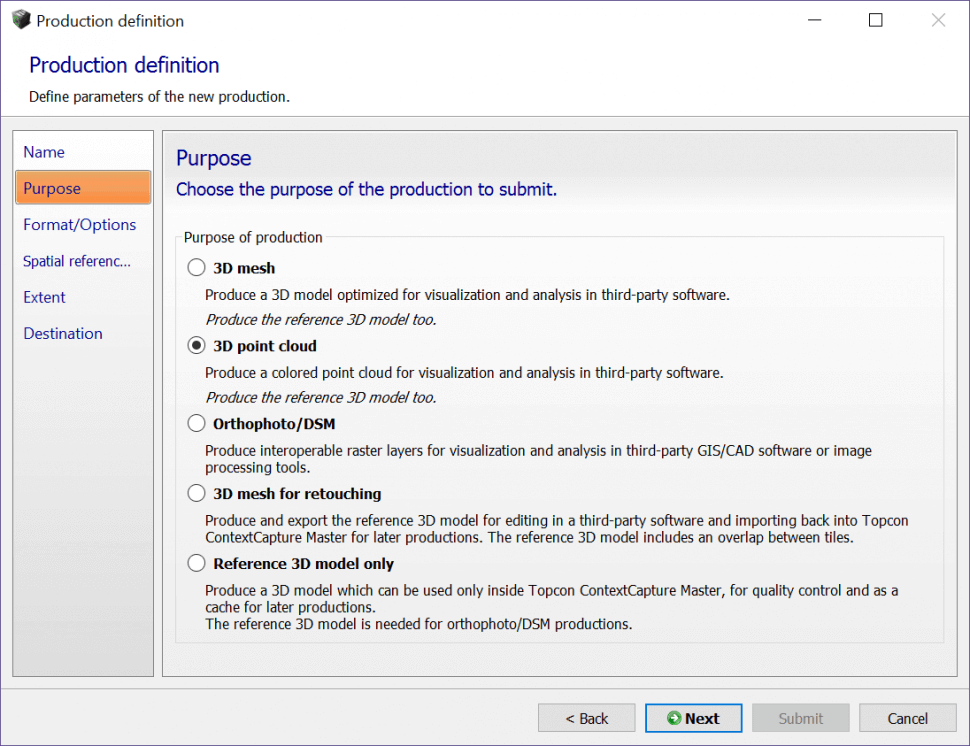Close the Production definition window

click(938, 20)
